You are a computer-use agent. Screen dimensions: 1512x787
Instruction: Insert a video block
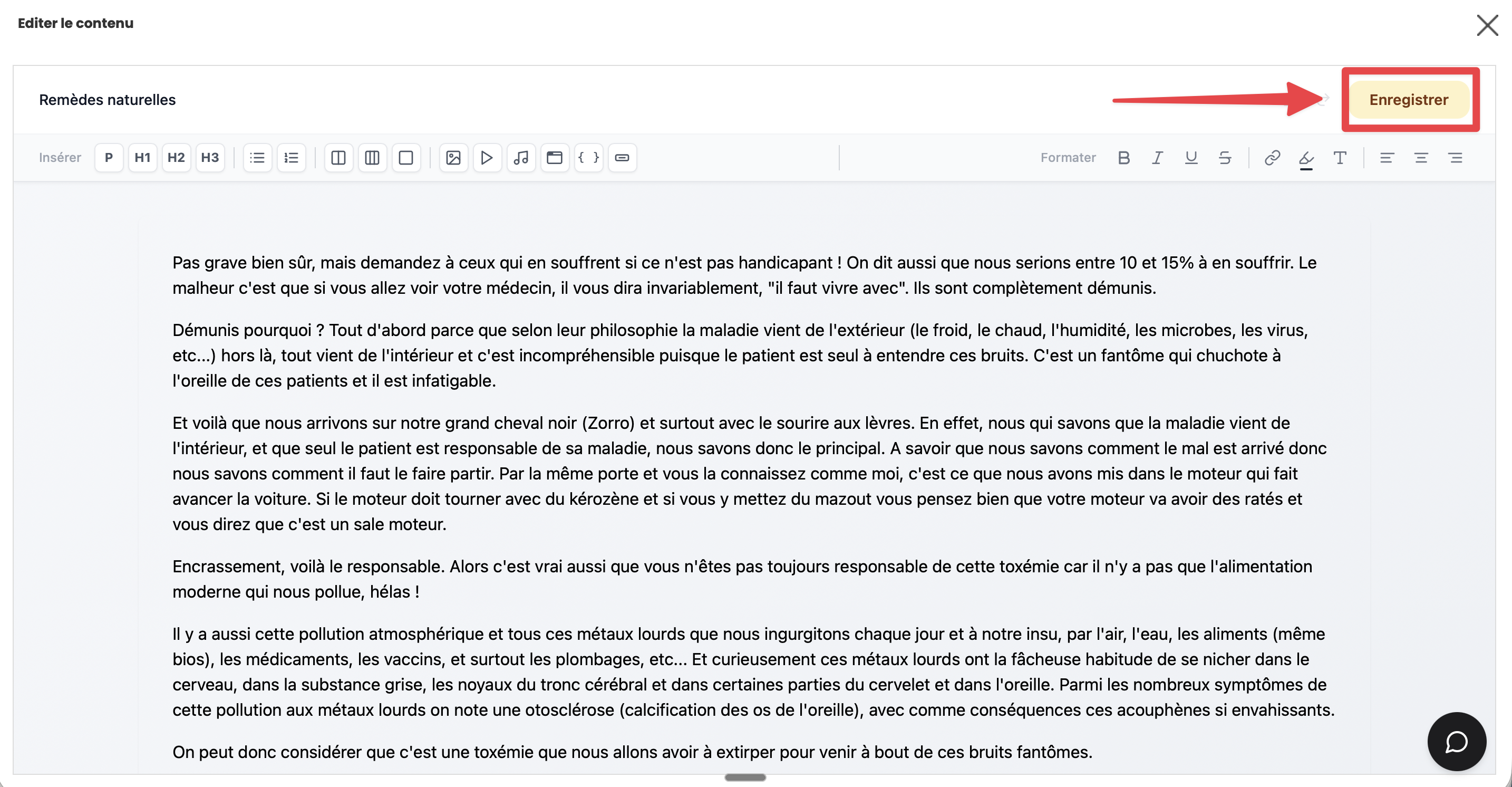pyautogui.click(x=487, y=157)
